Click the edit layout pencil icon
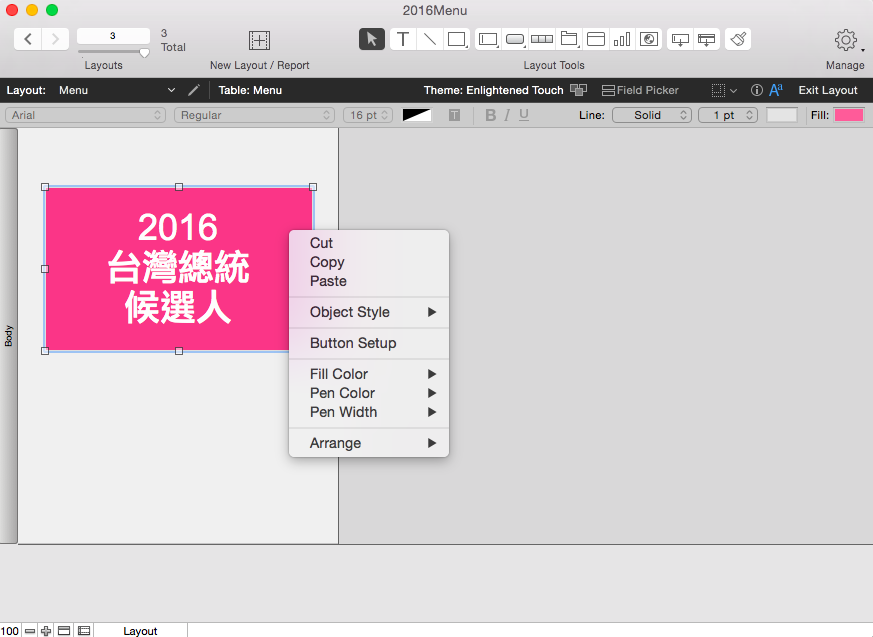Viewport: 873px width, 637px height. [x=194, y=90]
